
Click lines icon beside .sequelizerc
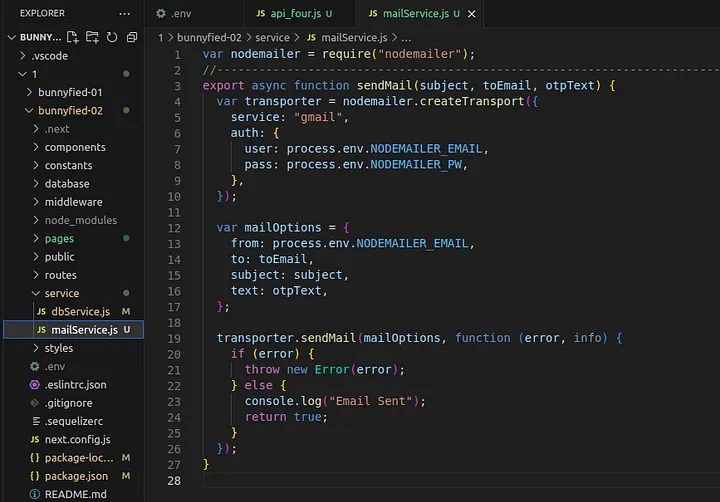click(x=35, y=421)
